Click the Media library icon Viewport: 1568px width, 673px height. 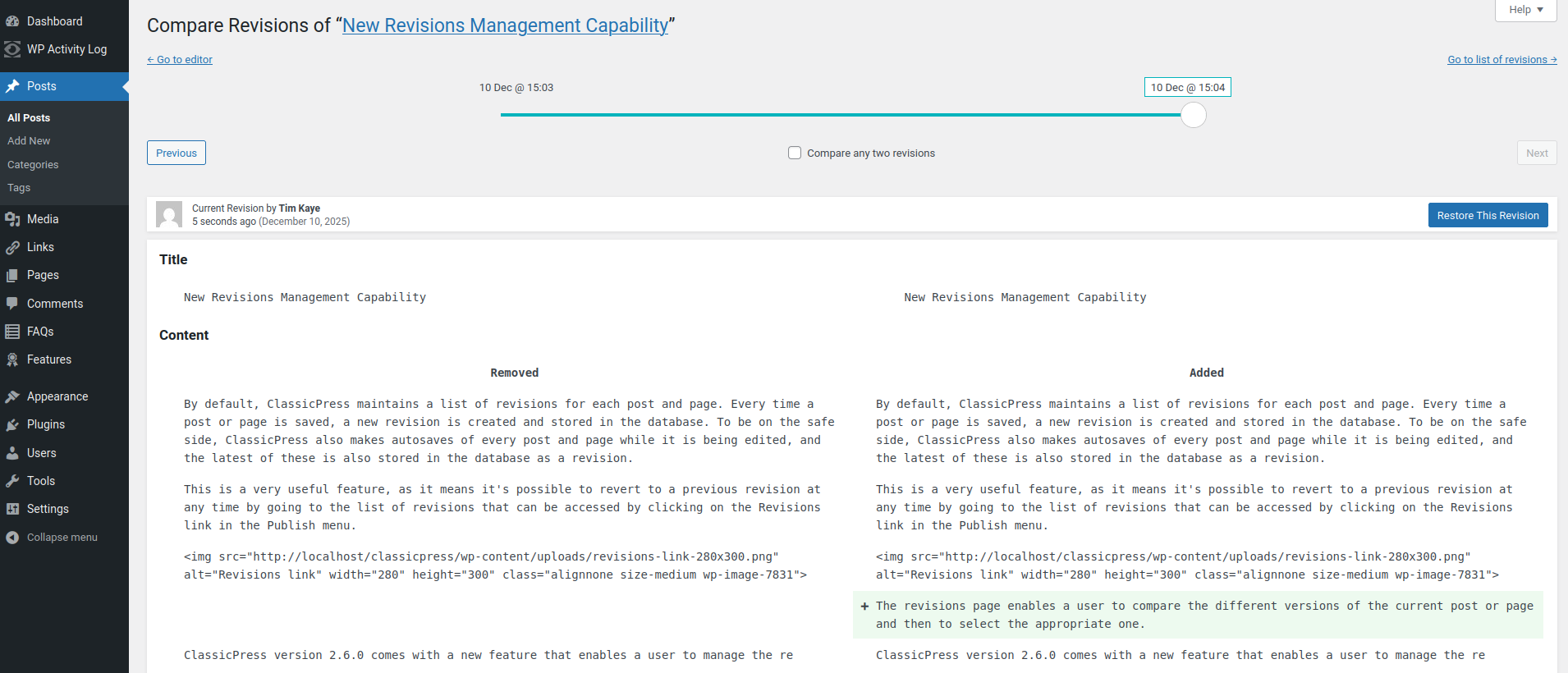12,219
